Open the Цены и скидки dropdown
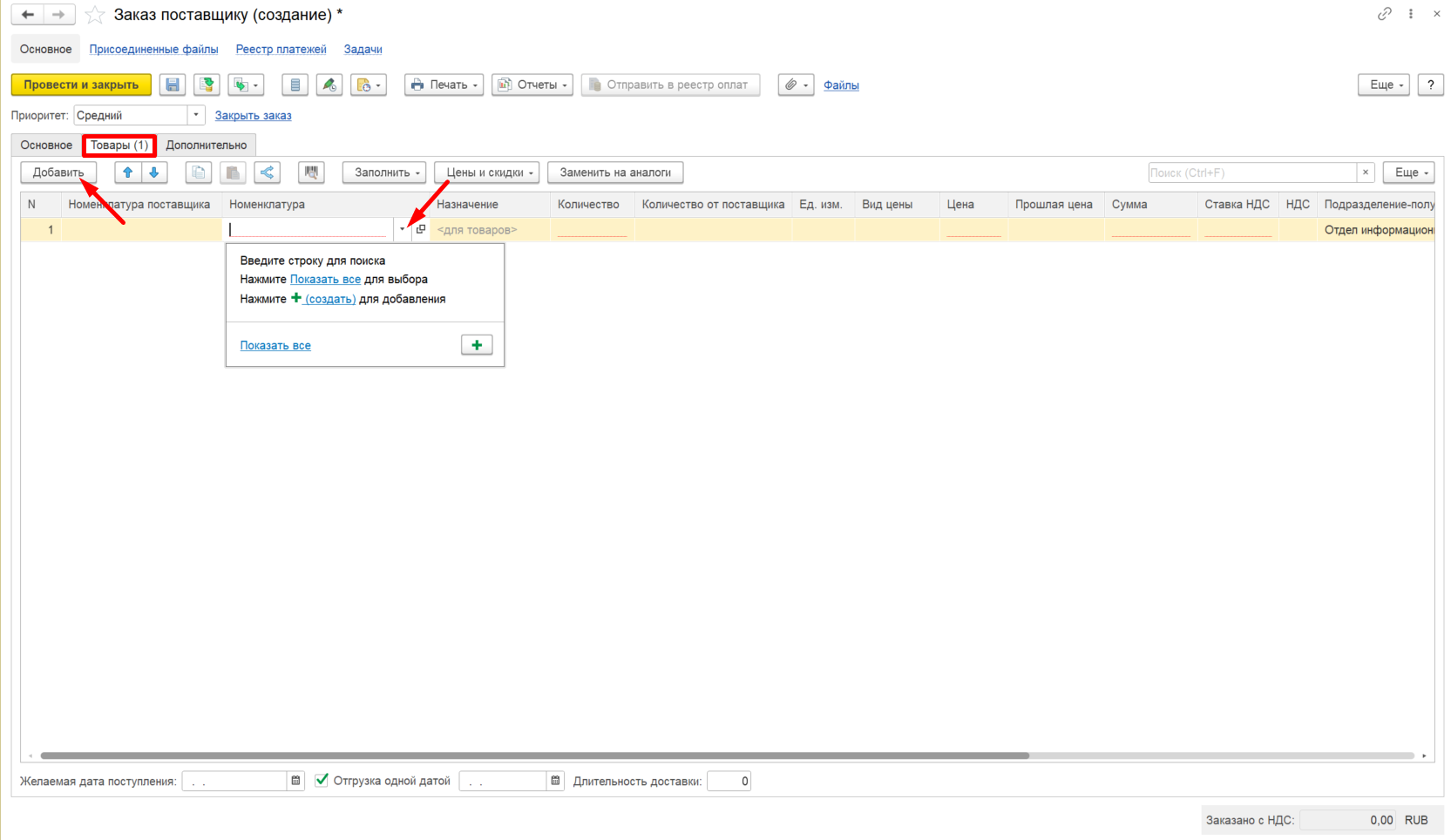 (x=487, y=173)
